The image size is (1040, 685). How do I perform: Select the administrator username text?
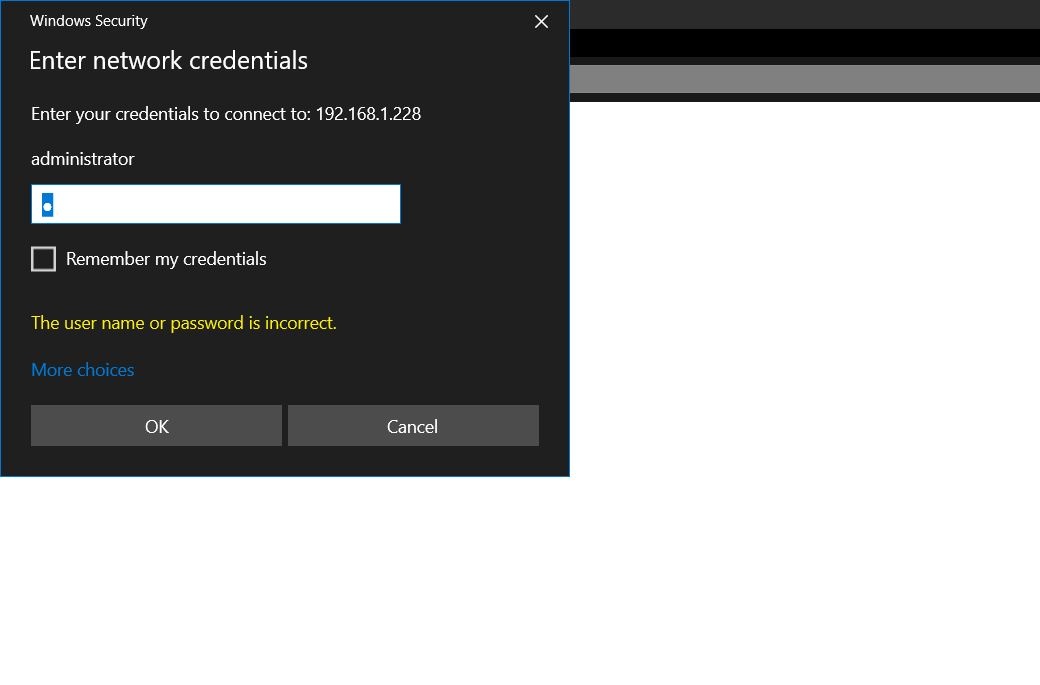point(83,159)
